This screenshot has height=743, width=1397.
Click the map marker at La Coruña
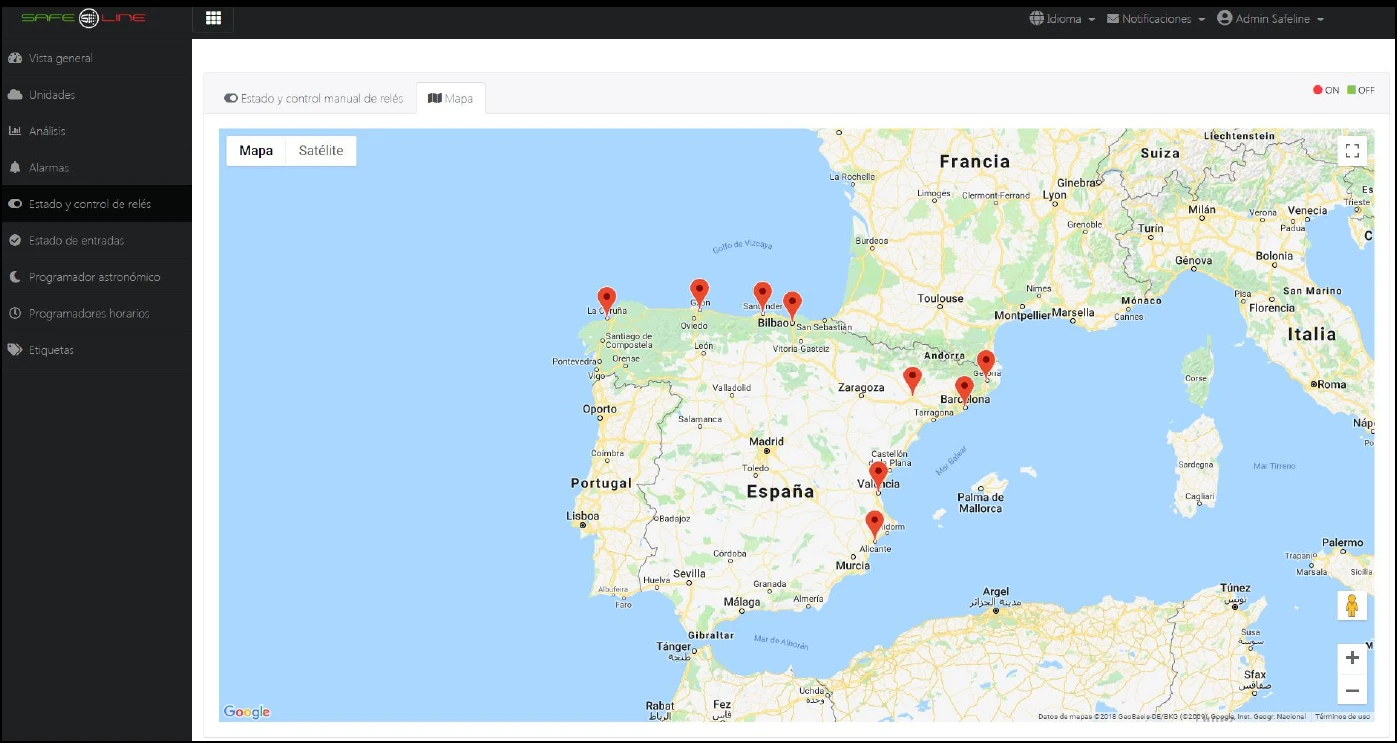point(606,300)
